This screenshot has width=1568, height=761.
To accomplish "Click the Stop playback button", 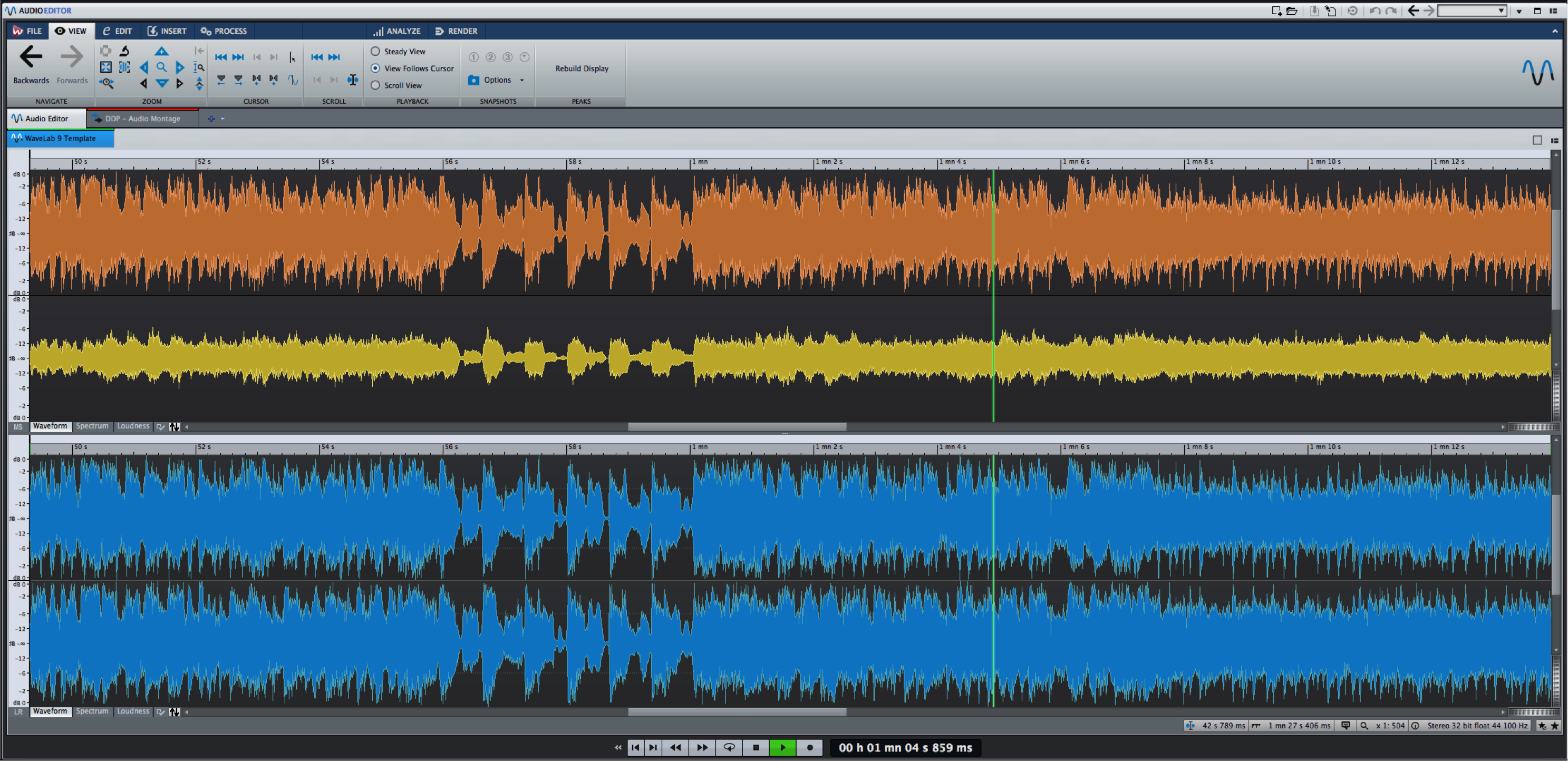I will click(756, 748).
